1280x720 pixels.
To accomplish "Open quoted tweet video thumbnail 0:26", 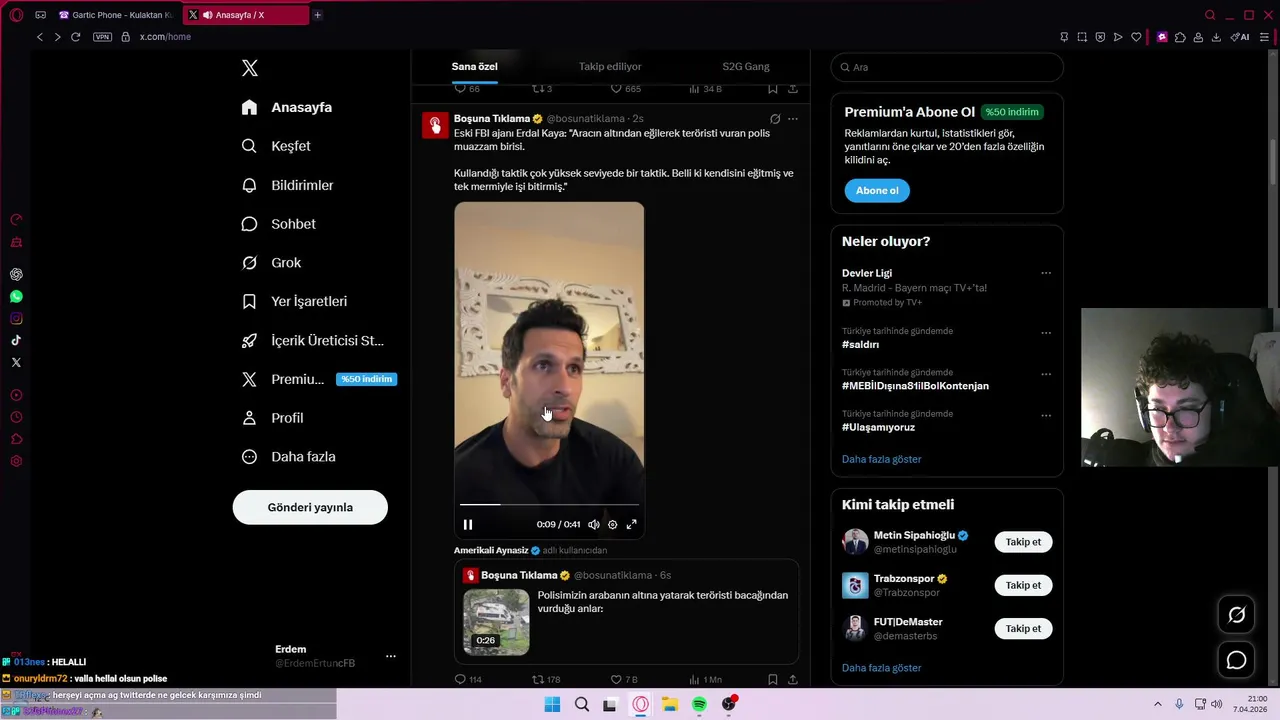I will [496, 622].
